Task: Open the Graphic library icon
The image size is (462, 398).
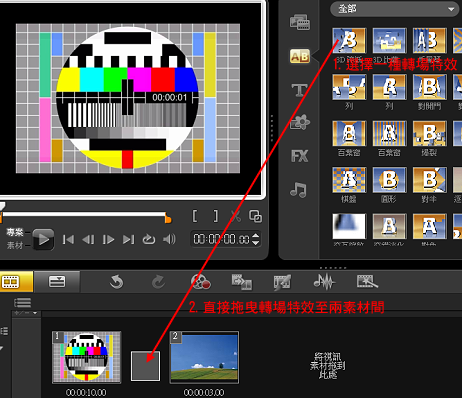Action: pos(300,122)
